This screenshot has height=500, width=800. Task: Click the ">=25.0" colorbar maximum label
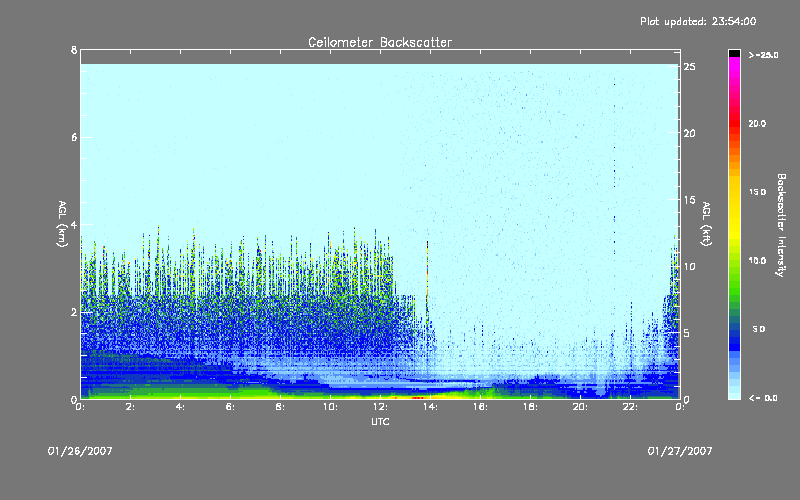763,55
